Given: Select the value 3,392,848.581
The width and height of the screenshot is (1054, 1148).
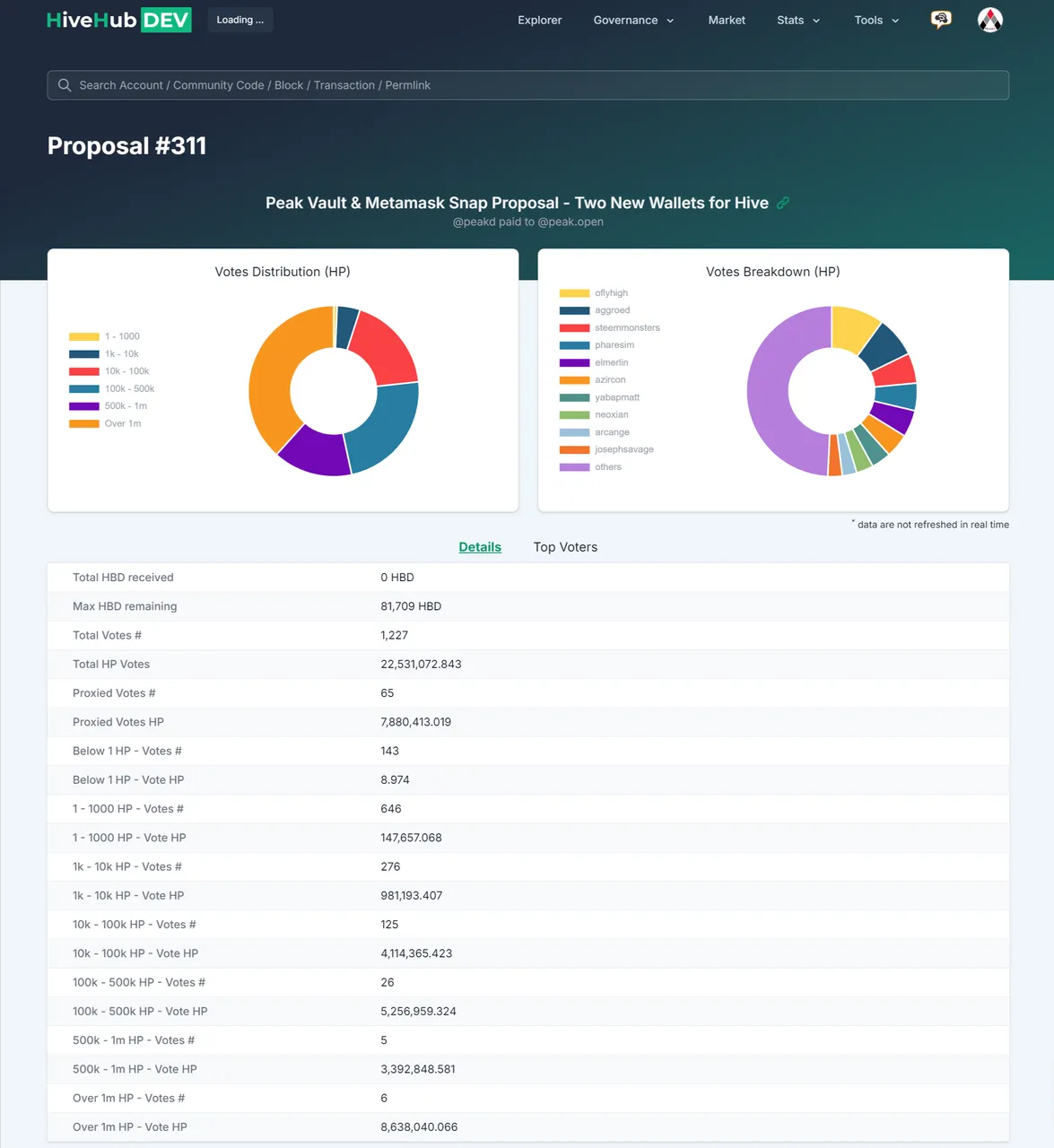Looking at the screenshot, I should pyautogui.click(x=418, y=1069).
